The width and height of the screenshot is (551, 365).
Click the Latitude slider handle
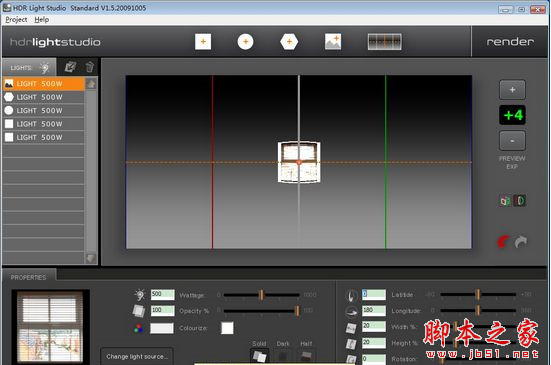478,295
